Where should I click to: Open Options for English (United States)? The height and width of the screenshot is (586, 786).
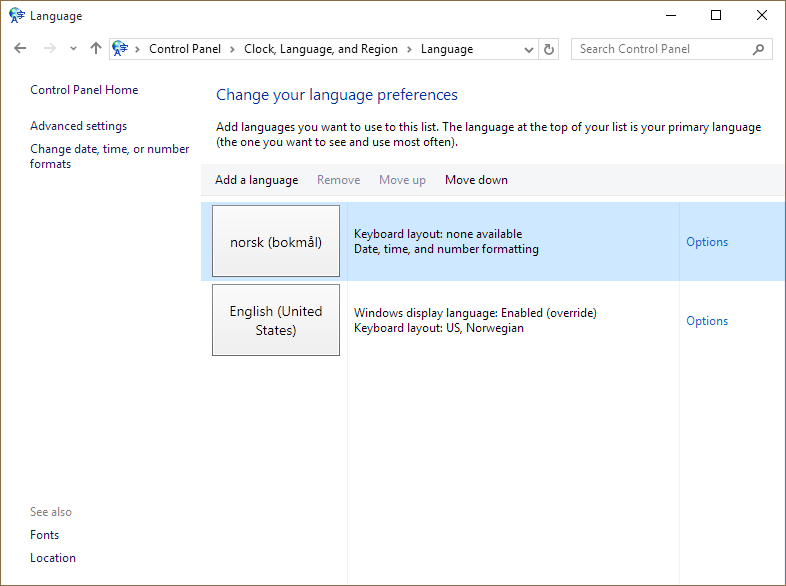point(706,321)
